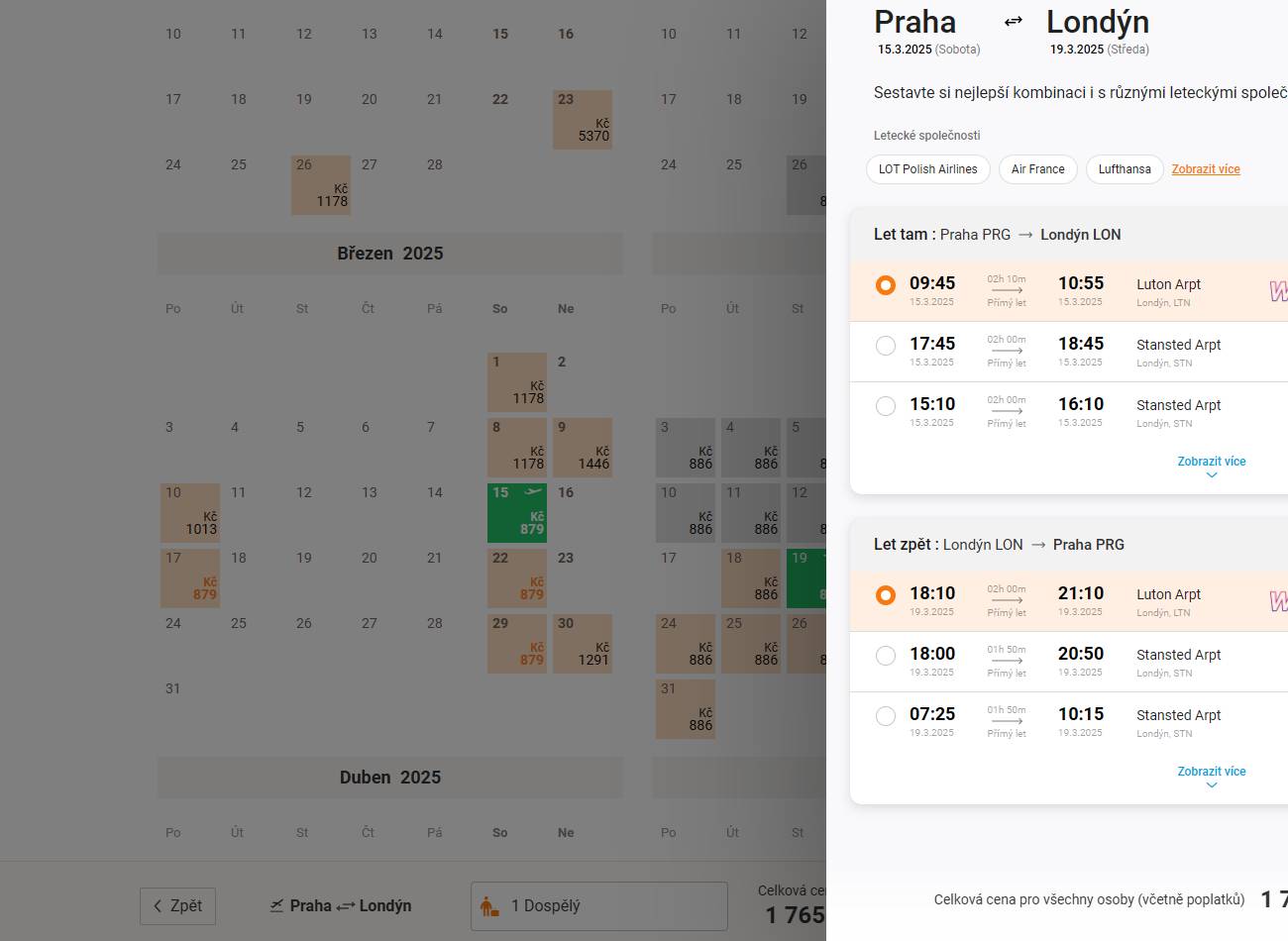Click the takeoff plane icon in the bottom bar
The height and width of the screenshot is (941, 1288).
click(x=276, y=906)
